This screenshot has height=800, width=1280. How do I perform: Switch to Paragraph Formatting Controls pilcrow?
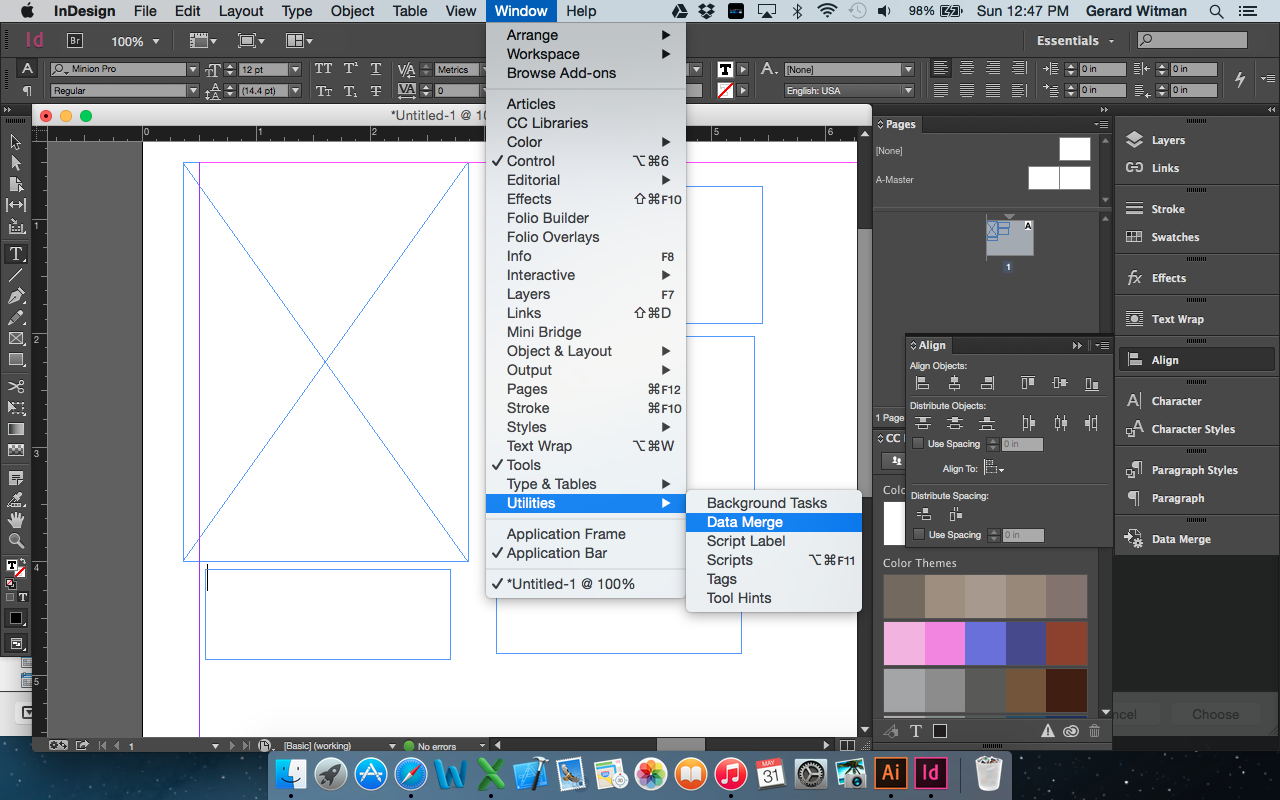click(27, 91)
